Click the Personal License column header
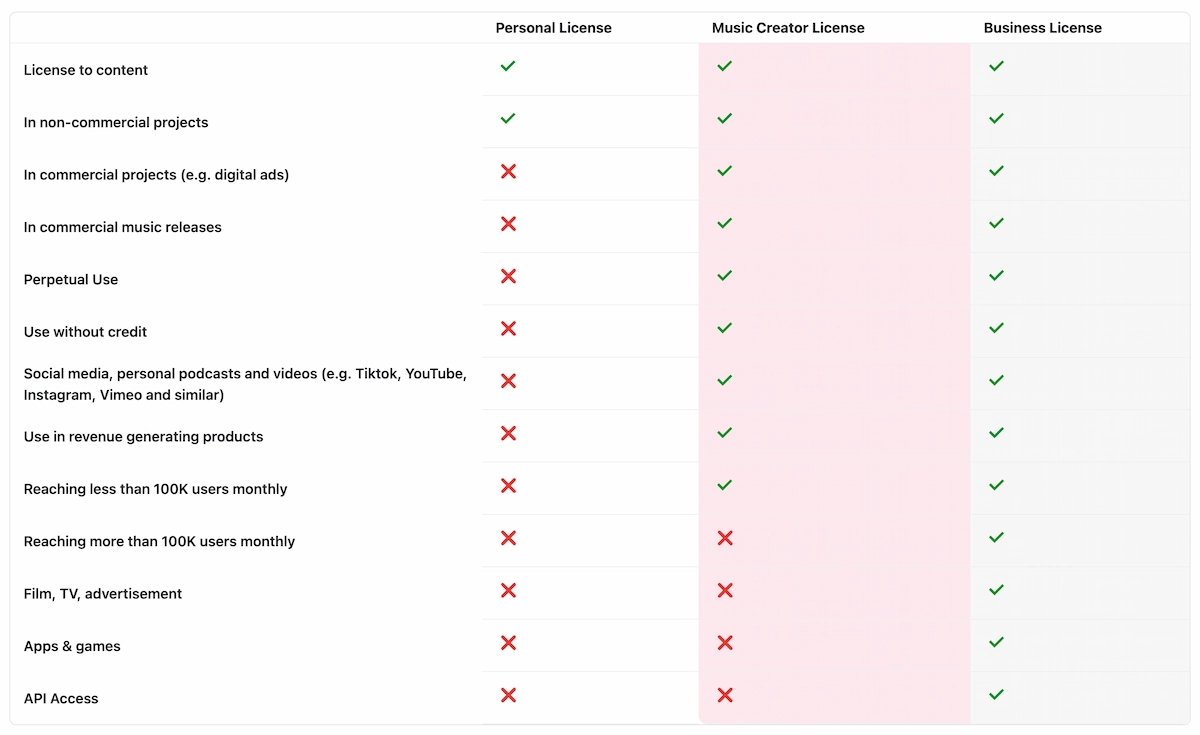 pyautogui.click(x=553, y=28)
